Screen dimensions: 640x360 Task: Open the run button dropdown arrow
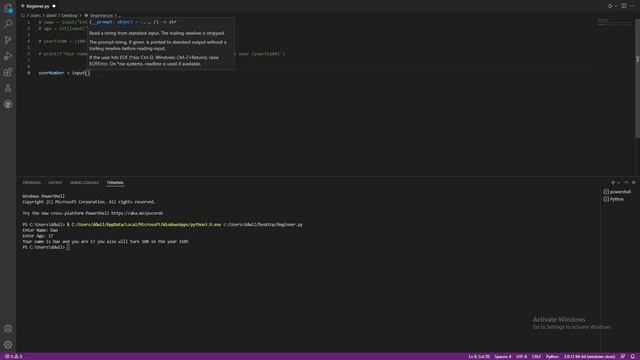click(616, 6)
